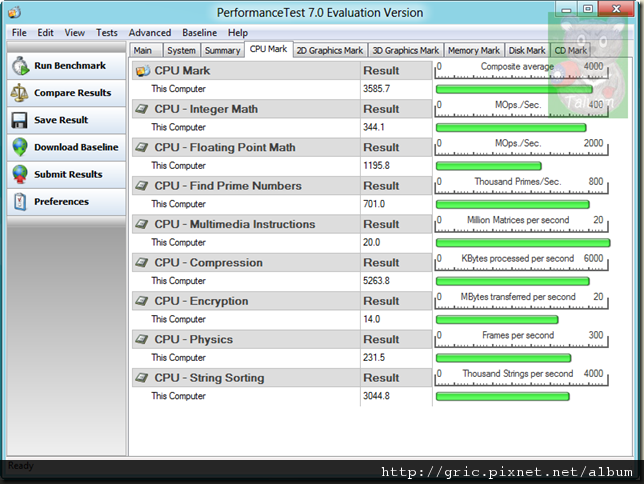The width and height of the screenshot is (644, 484).
Task: Click the String Sorting green result bar
Action: 503,396
